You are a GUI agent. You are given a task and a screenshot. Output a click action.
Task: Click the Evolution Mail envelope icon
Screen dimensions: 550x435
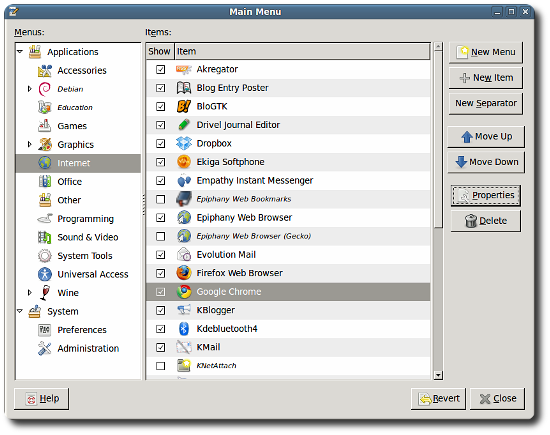click(184, 255)
